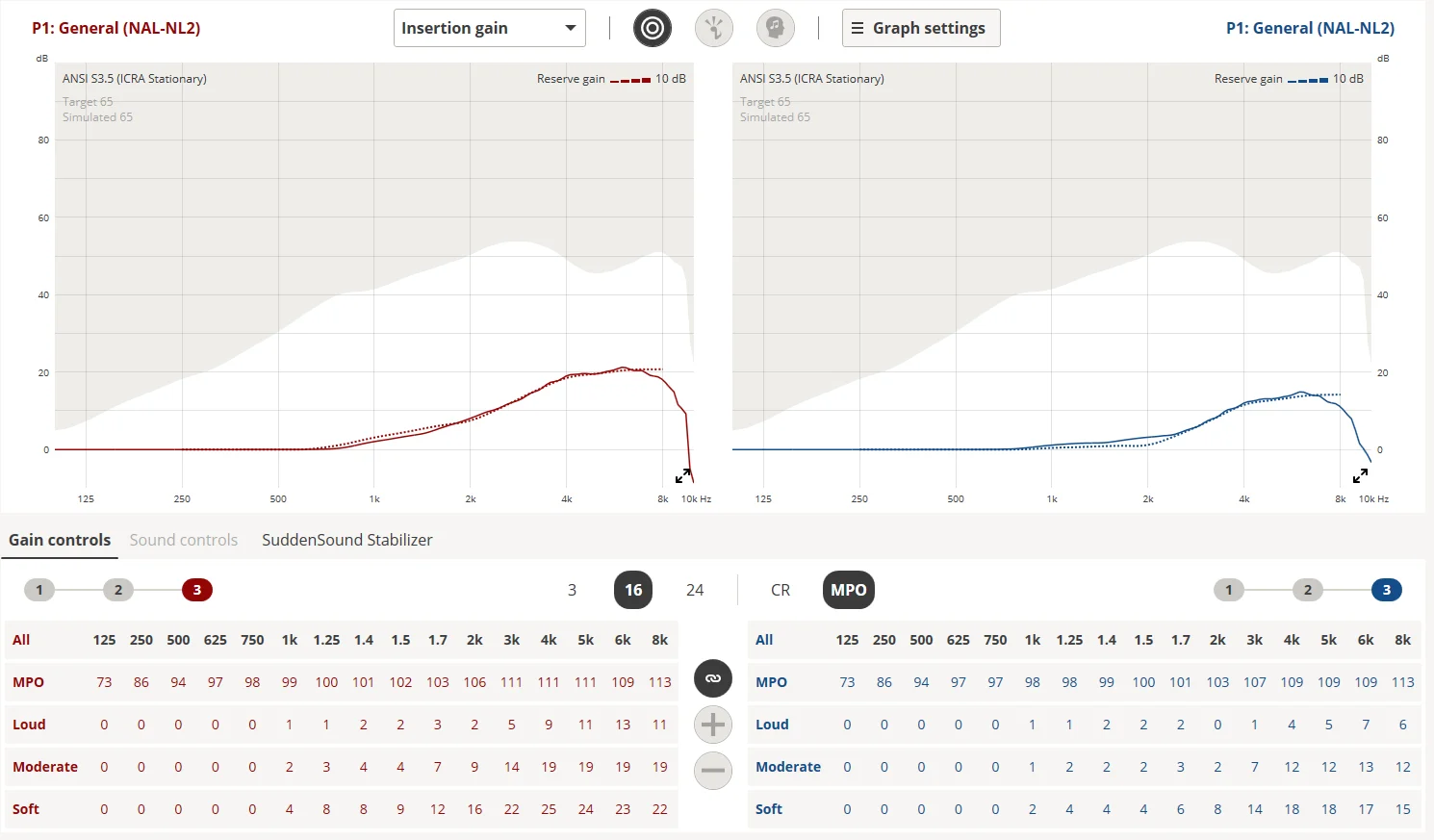
Task: Select red adaptation step 1
Action: point(39,590)
